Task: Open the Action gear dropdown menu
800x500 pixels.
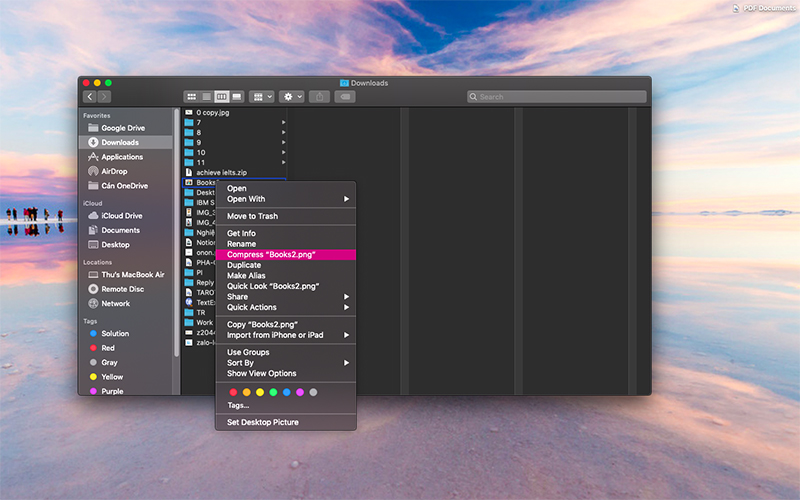Action: click(x=291, y=97)
